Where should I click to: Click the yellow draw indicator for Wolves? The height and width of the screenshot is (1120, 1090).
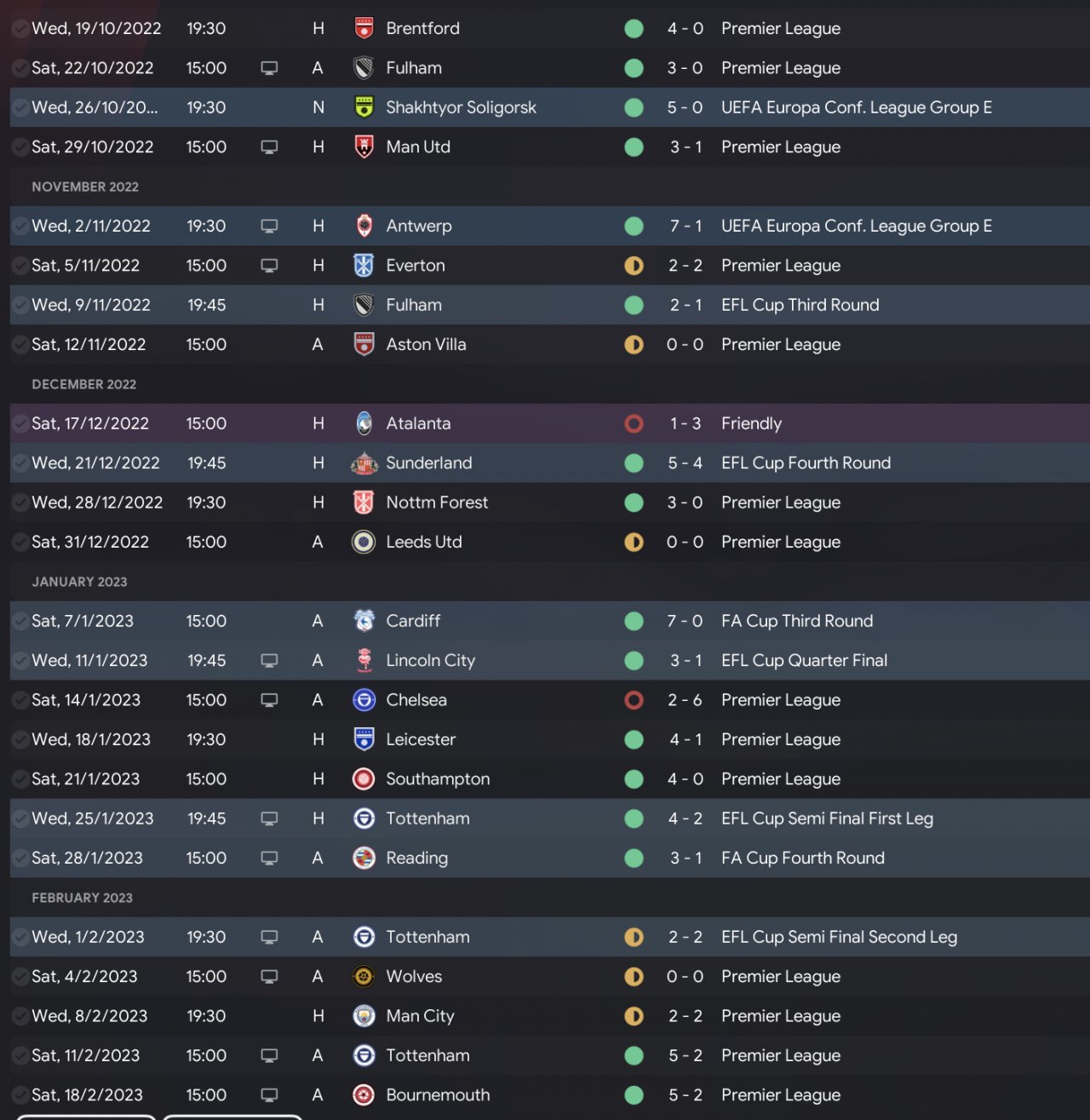coord(634,977)
